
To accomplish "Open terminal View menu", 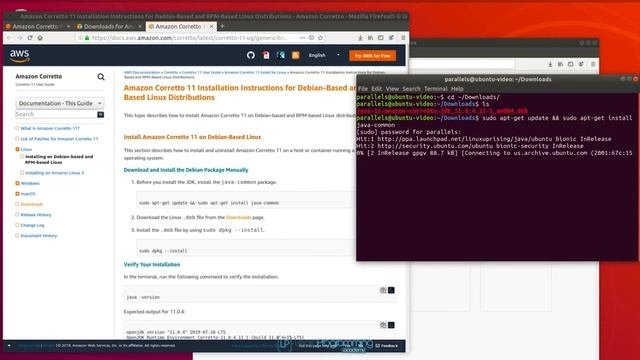I will 392,89.
